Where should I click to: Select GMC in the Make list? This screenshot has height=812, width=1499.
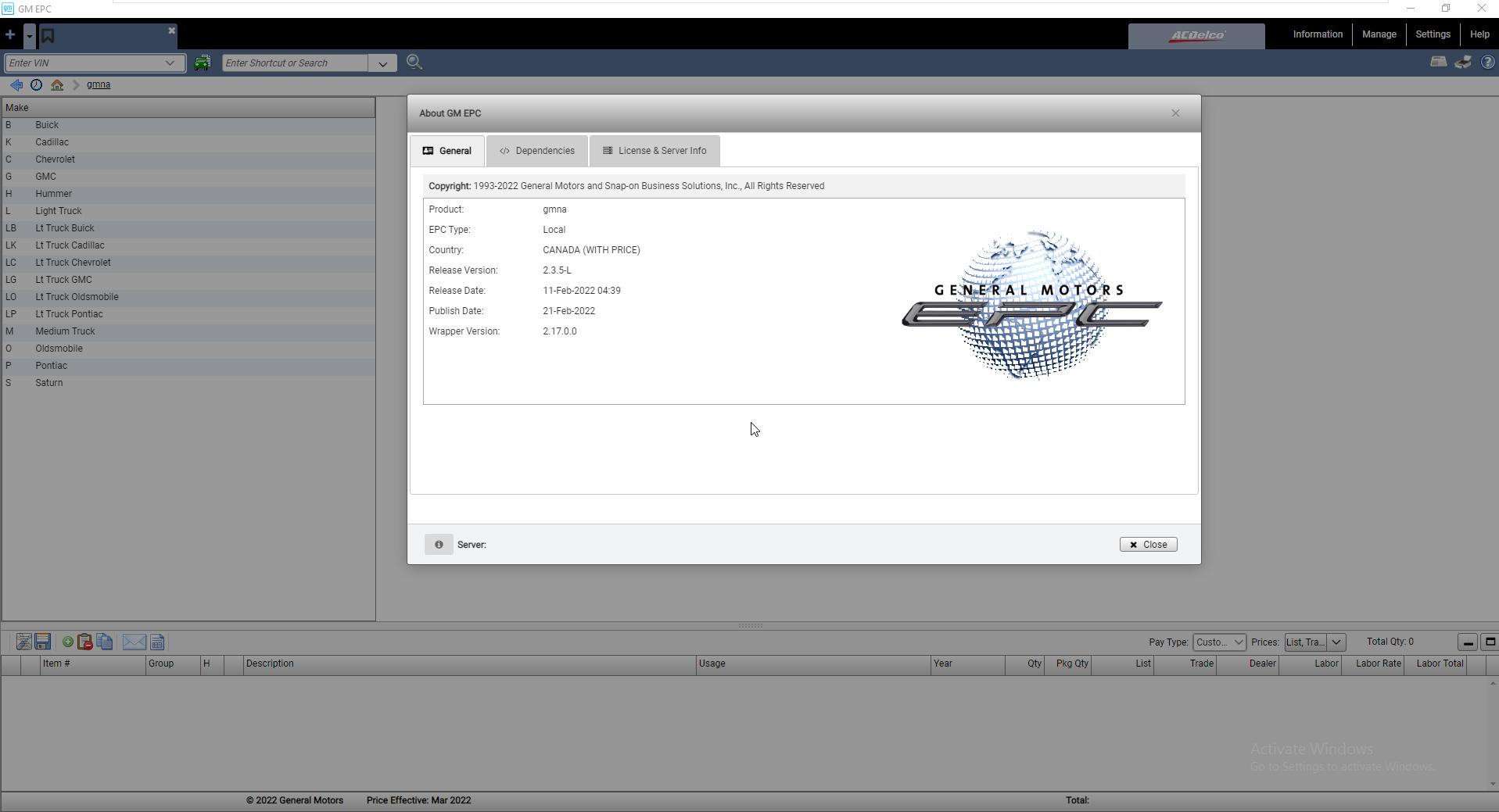point(188,177)
